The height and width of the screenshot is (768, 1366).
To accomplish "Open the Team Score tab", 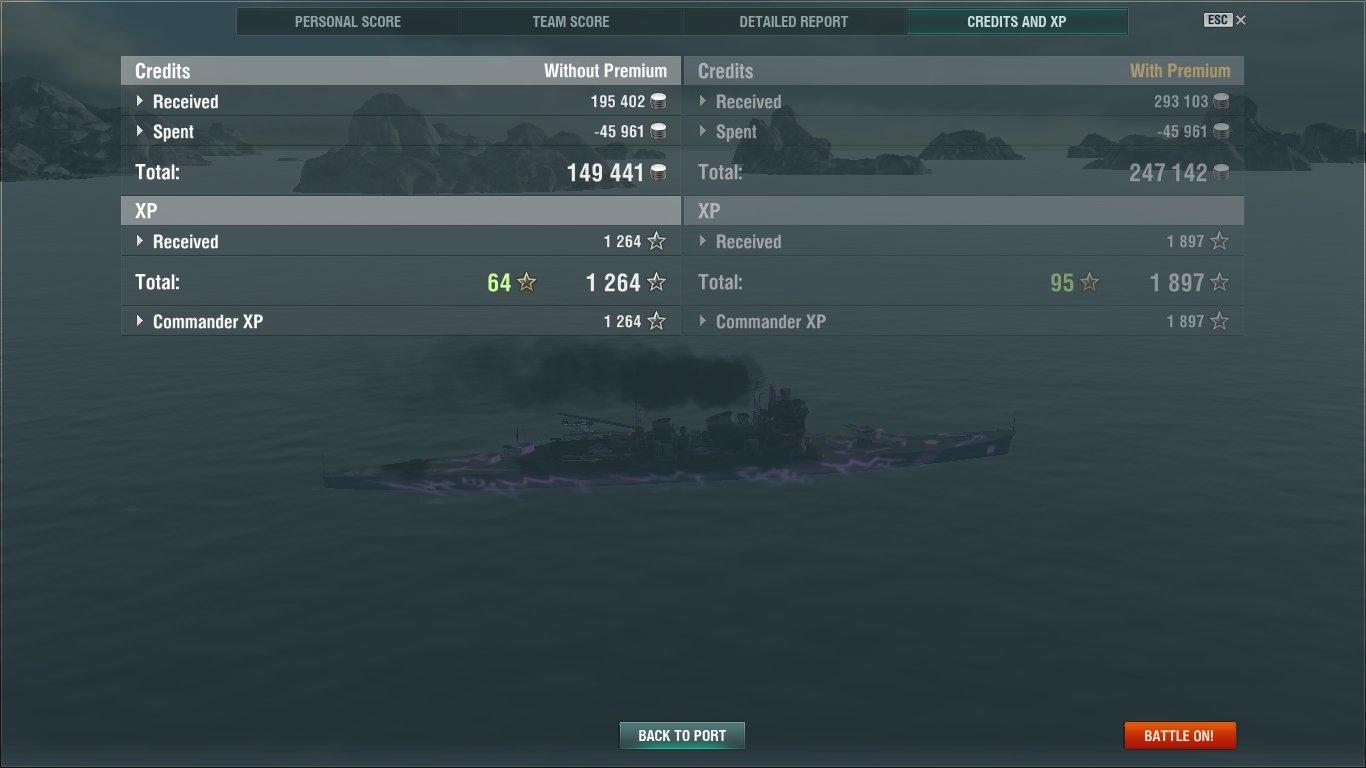I will [571, 22].
